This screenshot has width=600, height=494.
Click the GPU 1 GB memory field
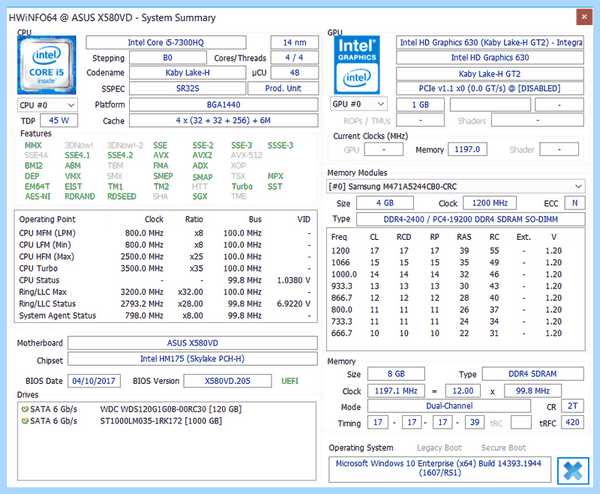[x=420, y=104]
